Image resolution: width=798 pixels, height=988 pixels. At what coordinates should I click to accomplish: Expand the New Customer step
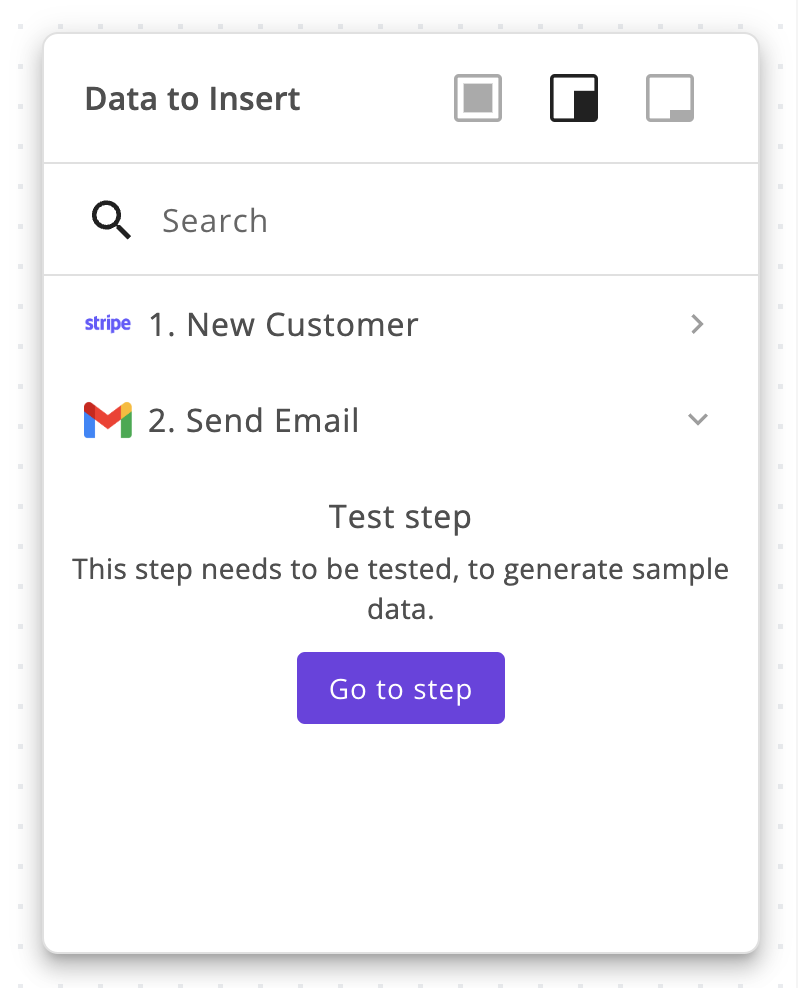click(697, 324)
